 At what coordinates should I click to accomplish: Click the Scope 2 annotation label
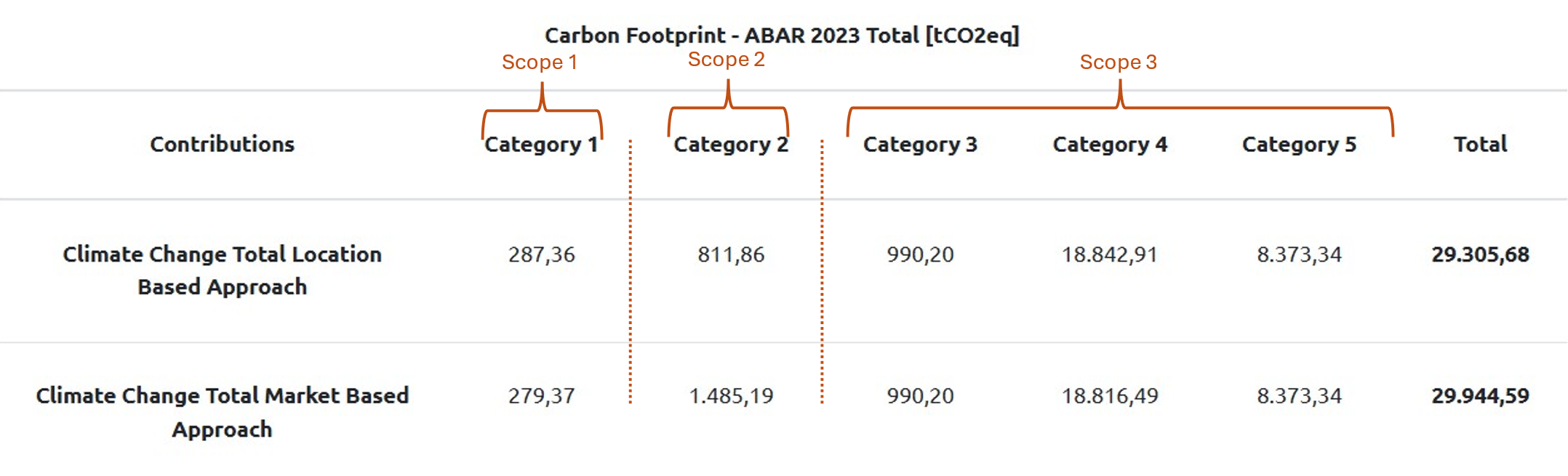coord(726,60)
